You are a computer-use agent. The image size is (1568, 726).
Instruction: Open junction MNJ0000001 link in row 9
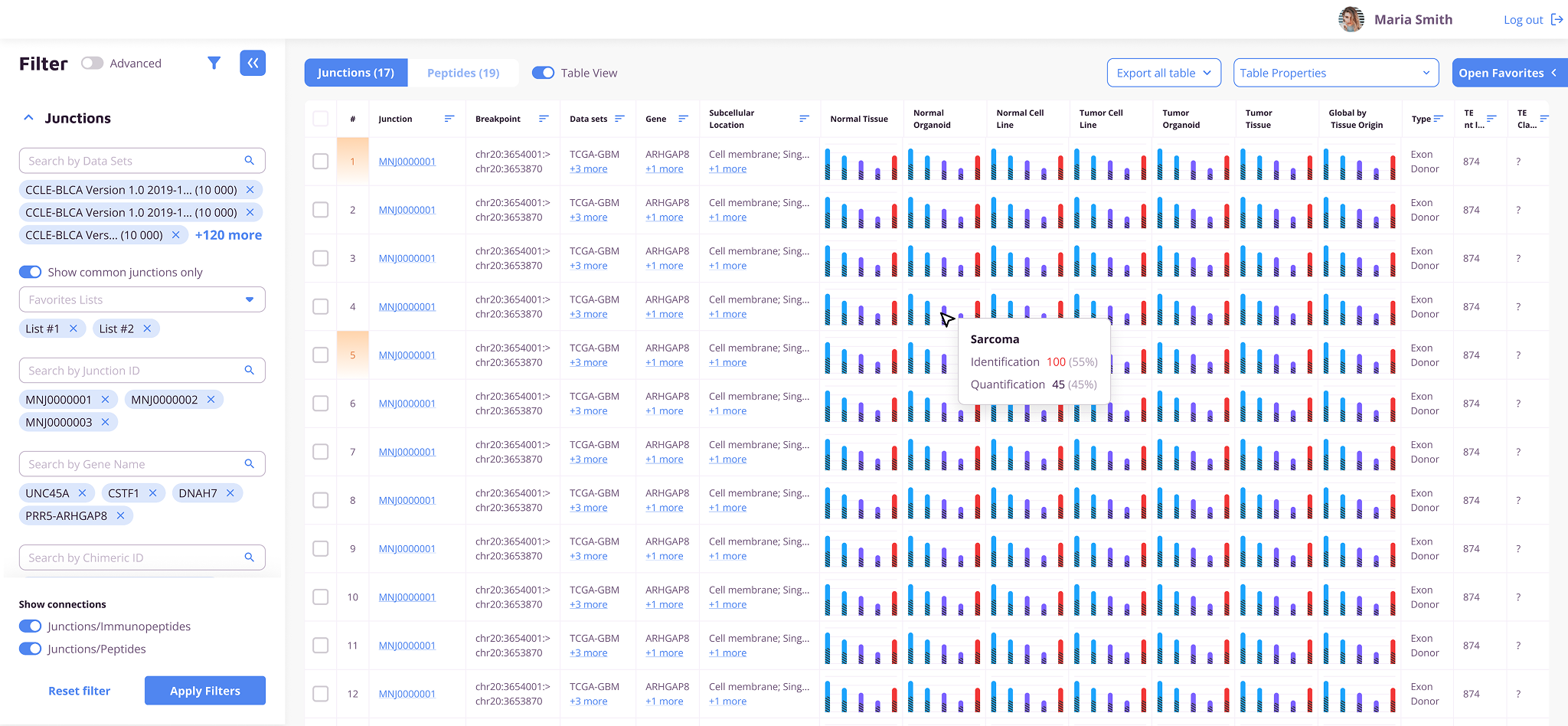coord(407,549)
